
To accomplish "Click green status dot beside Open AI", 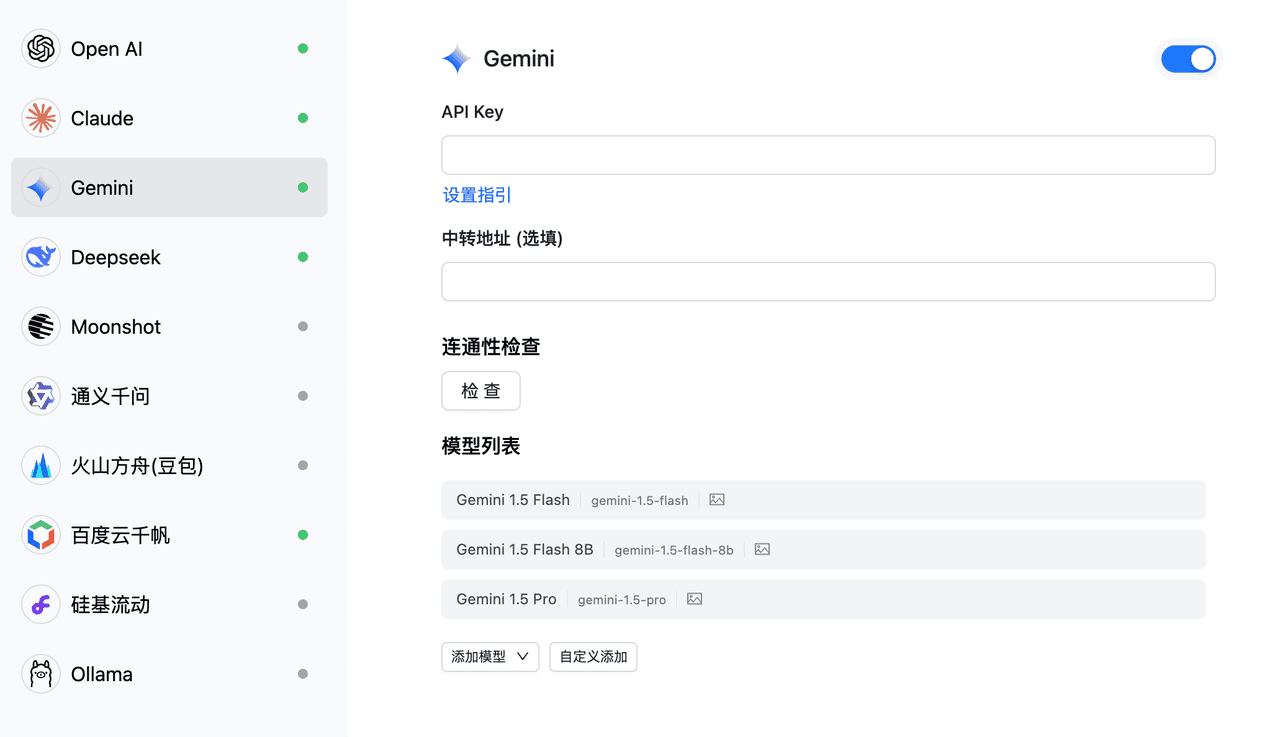I will [303, 49].
